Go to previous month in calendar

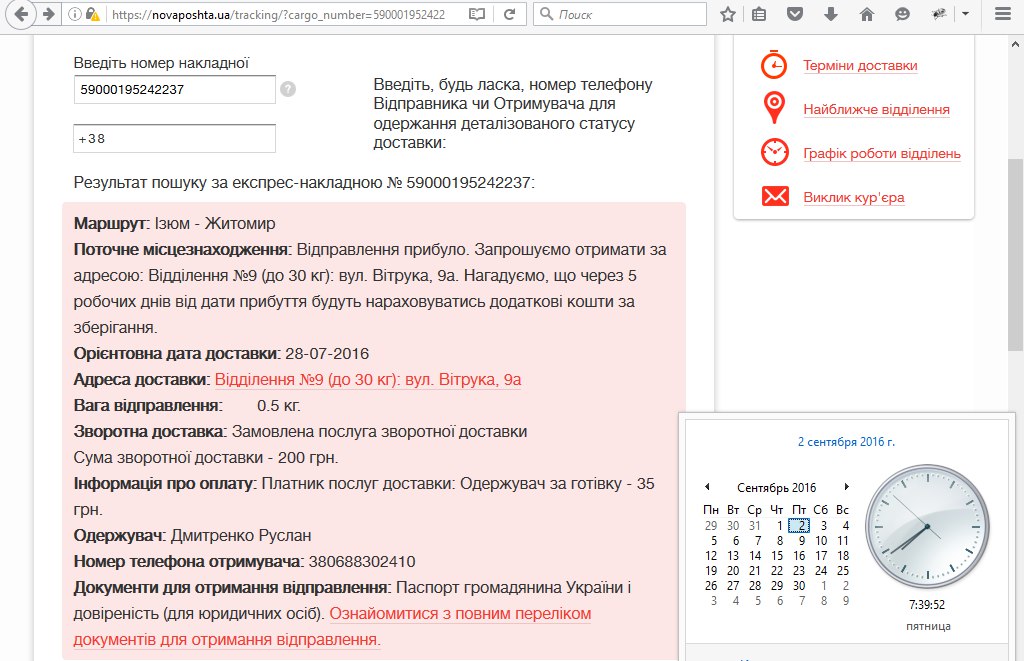707,487
